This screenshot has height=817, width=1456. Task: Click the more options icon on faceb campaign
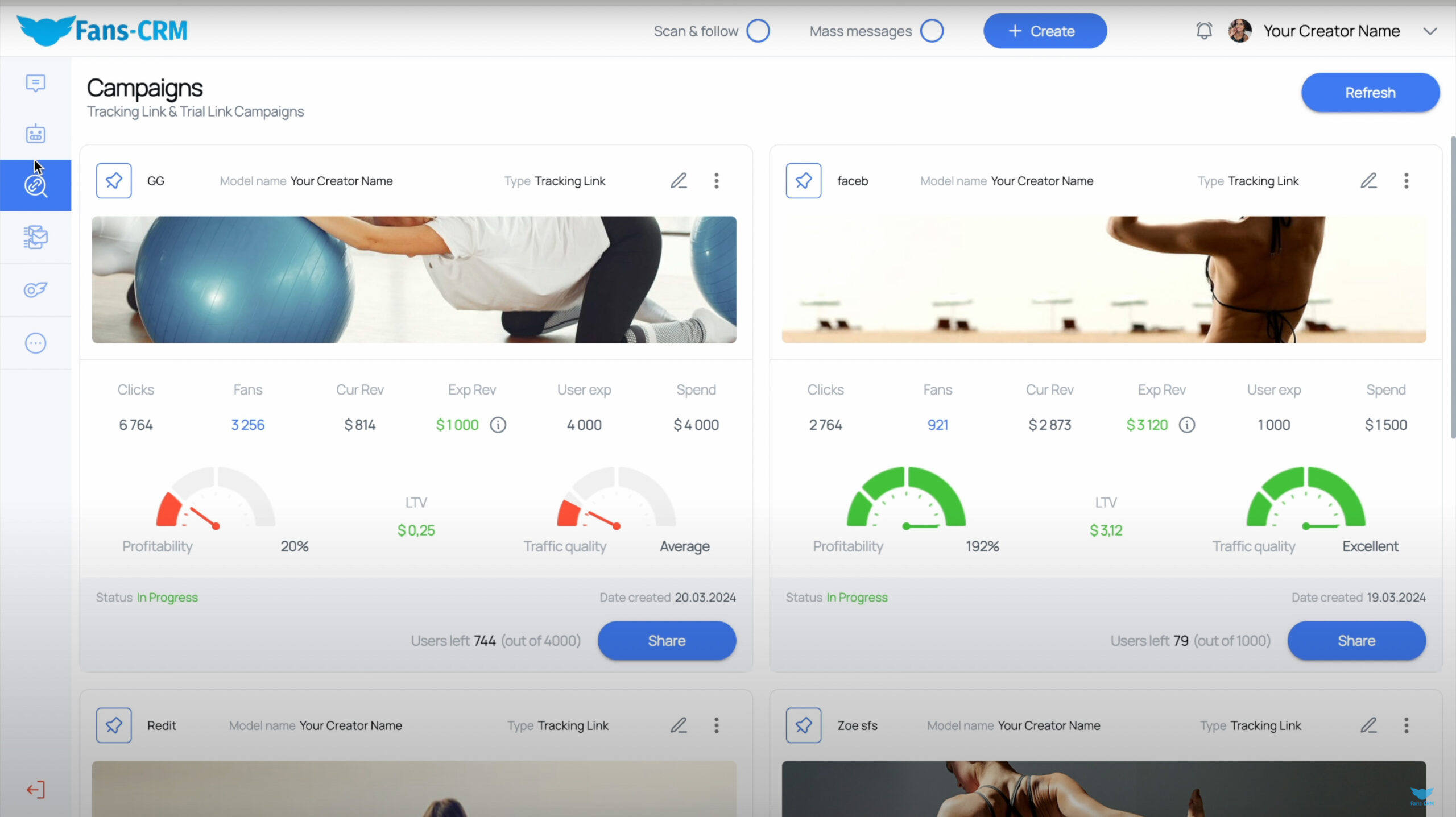[x=1406, y=181]
